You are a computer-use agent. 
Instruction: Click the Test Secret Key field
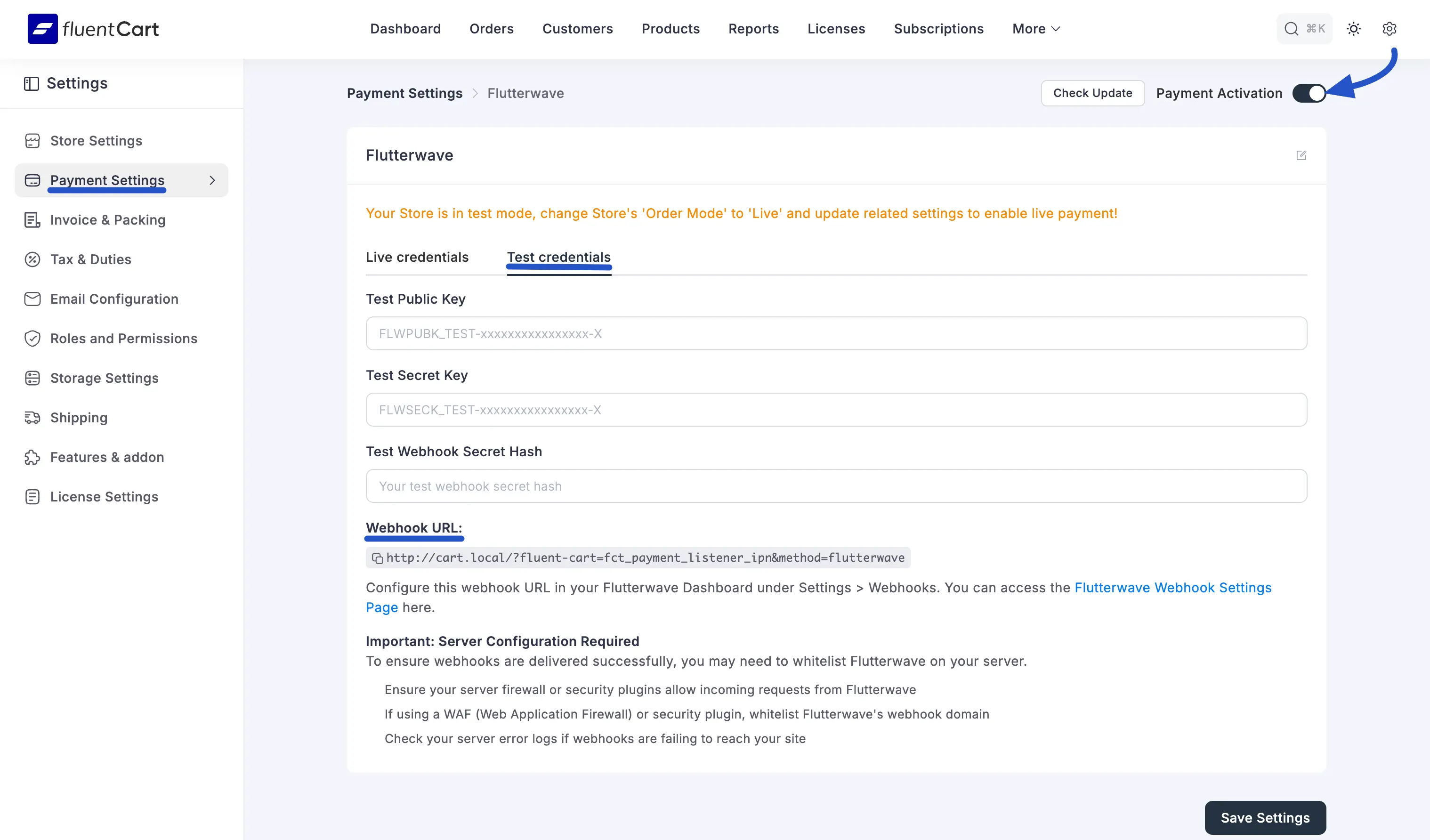point(836,410)
